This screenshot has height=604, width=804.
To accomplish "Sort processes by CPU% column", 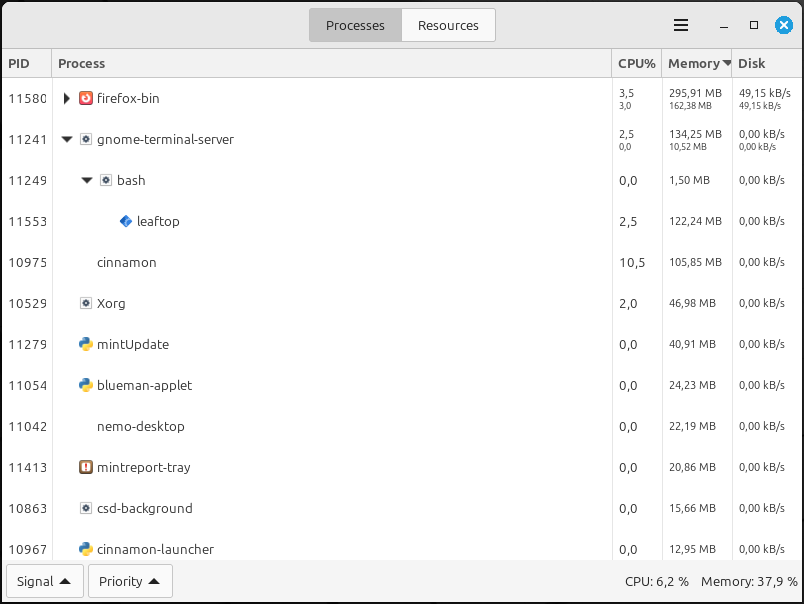I will [636, 63].
